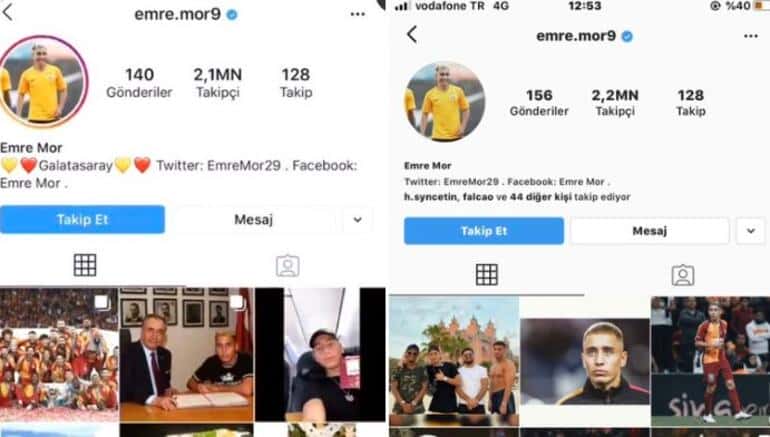
Task: Open three-dot menu on right profile
Action: tap(750, 36)
